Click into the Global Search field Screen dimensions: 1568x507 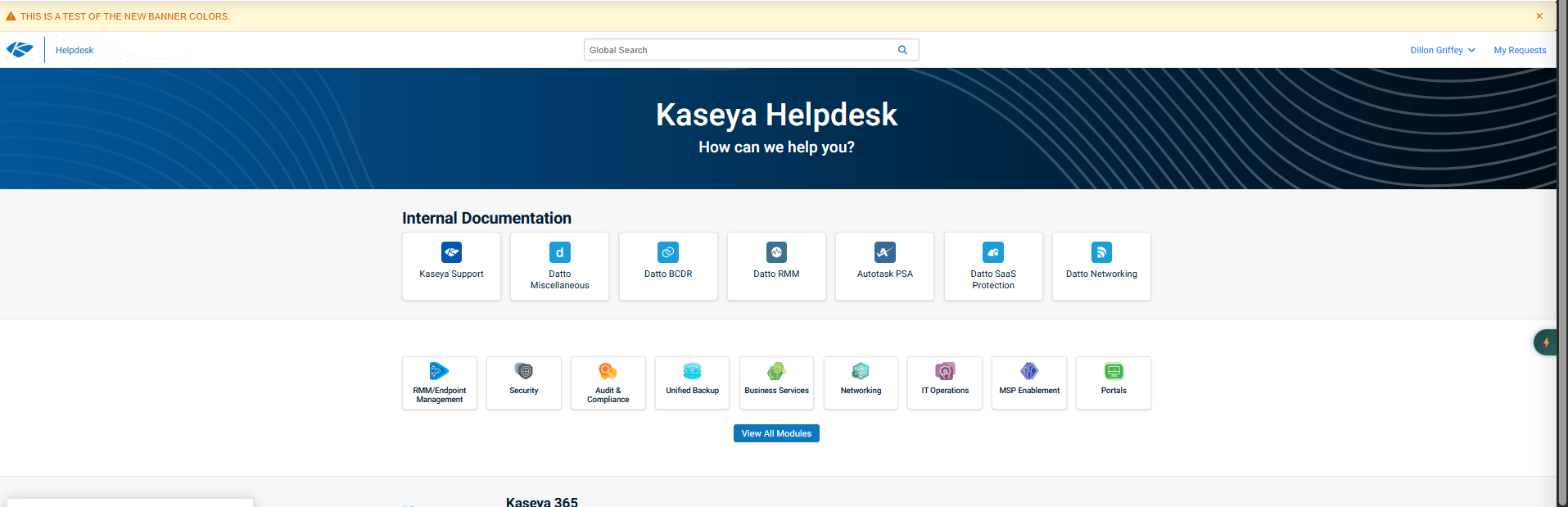pyautogui.click(x=737, y=50)
